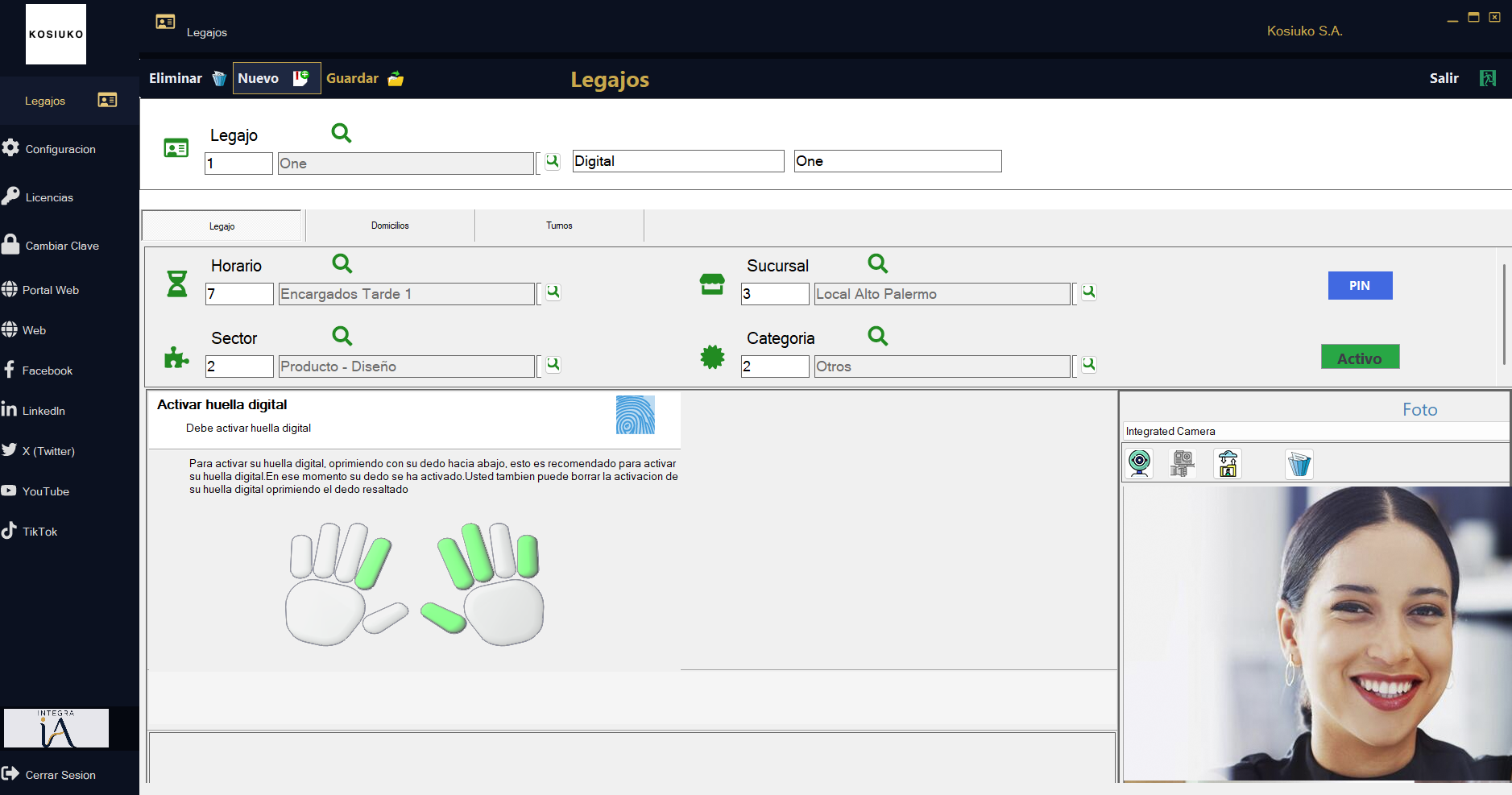
Task: Open Configuracion in the sidebar
Action: point(60,149)
